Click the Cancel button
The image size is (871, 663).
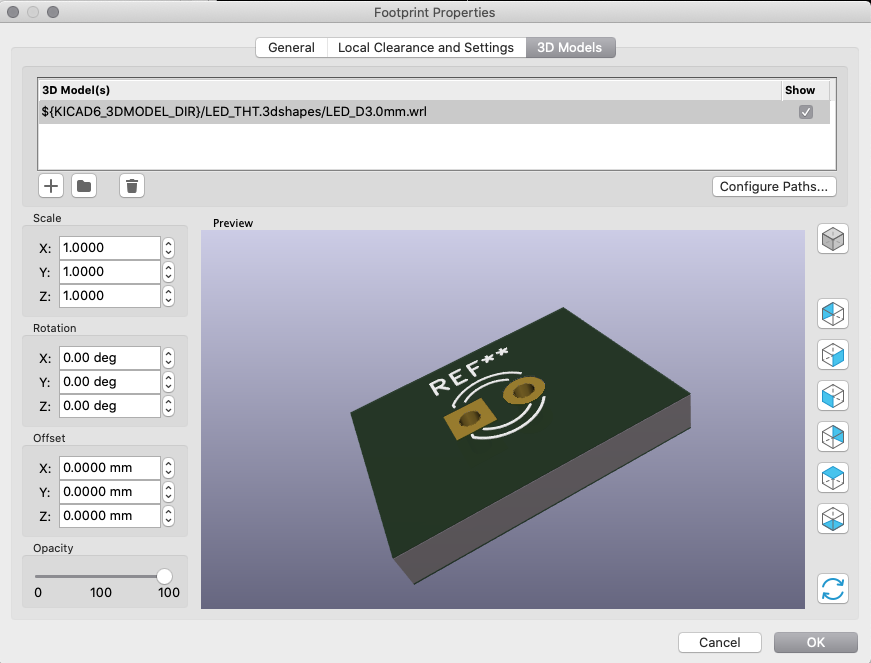720,642
